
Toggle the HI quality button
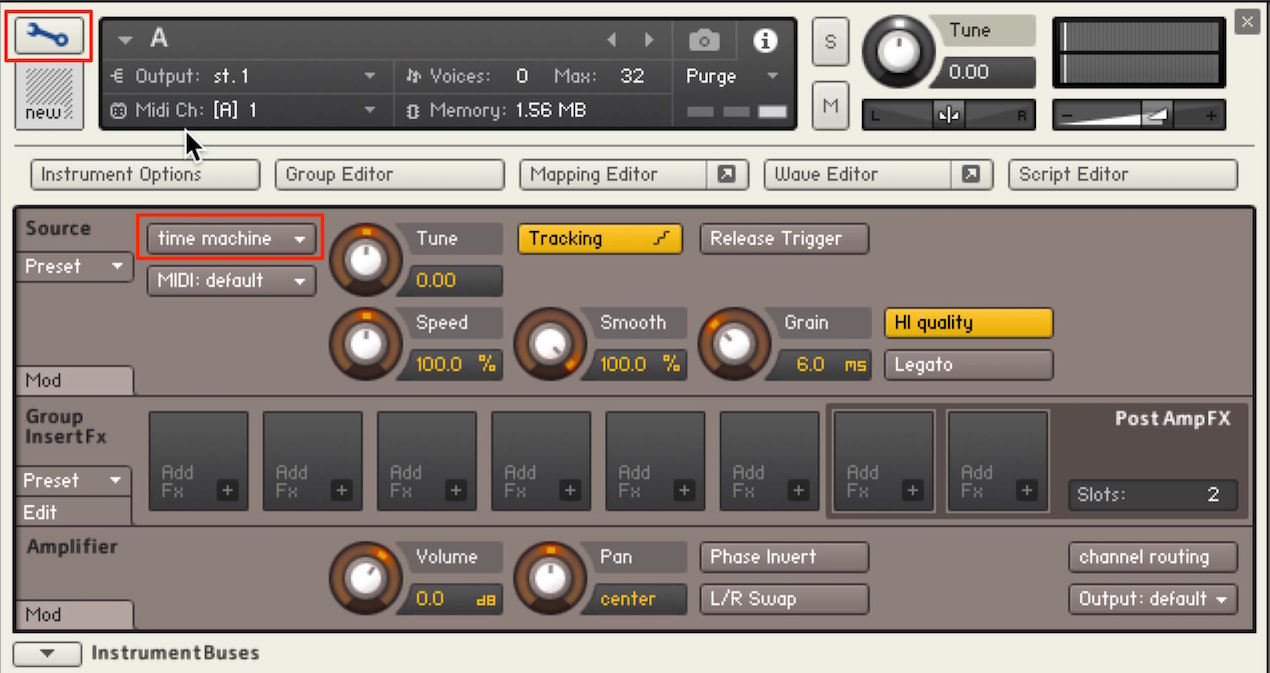pos(968,323)
